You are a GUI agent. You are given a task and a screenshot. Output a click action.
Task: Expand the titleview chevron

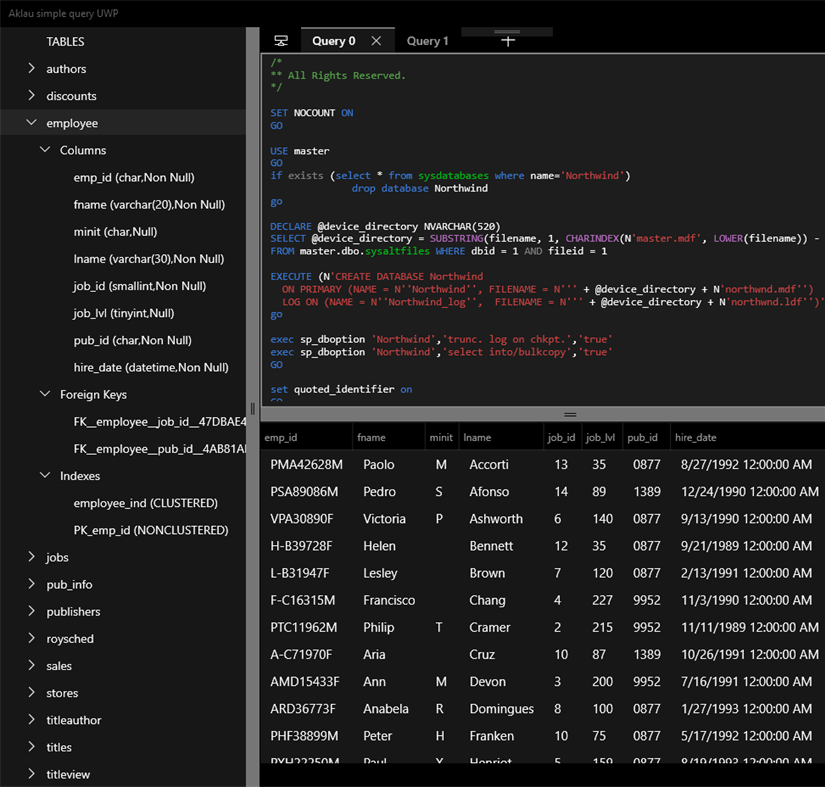click(x=32, y=774)
